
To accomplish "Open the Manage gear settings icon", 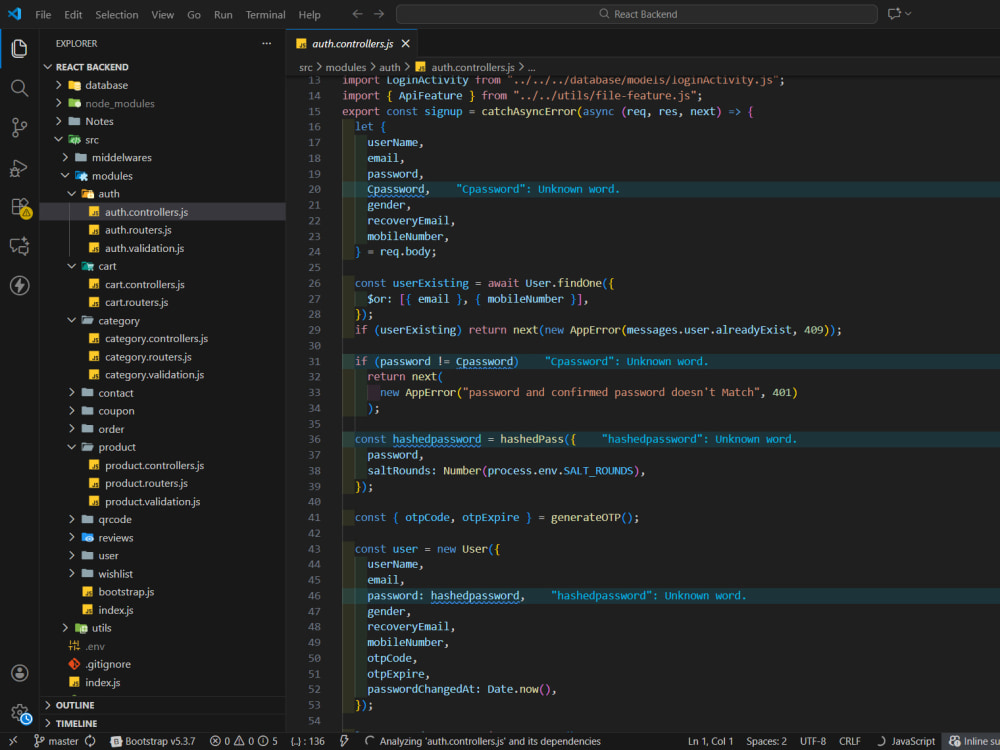I will click(20, 713).
